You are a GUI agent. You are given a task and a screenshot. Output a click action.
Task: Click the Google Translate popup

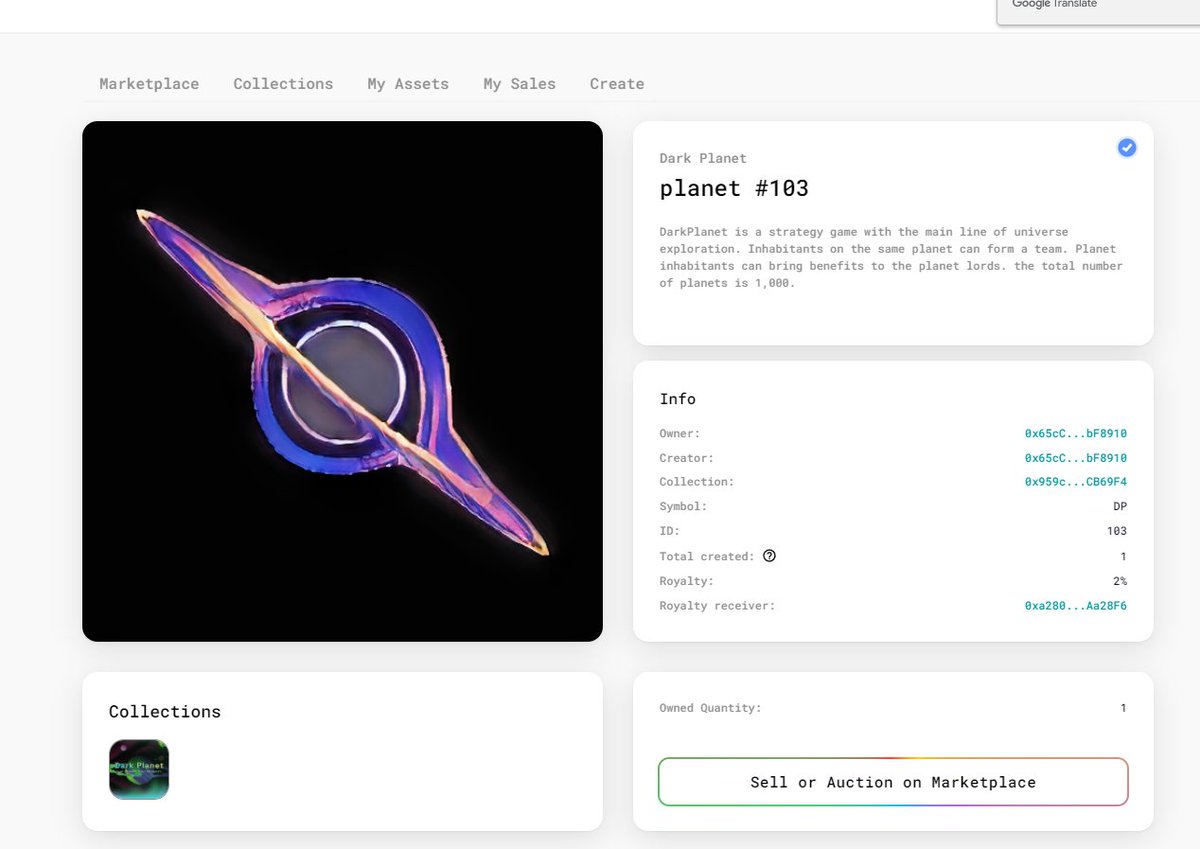point(1098,12)
